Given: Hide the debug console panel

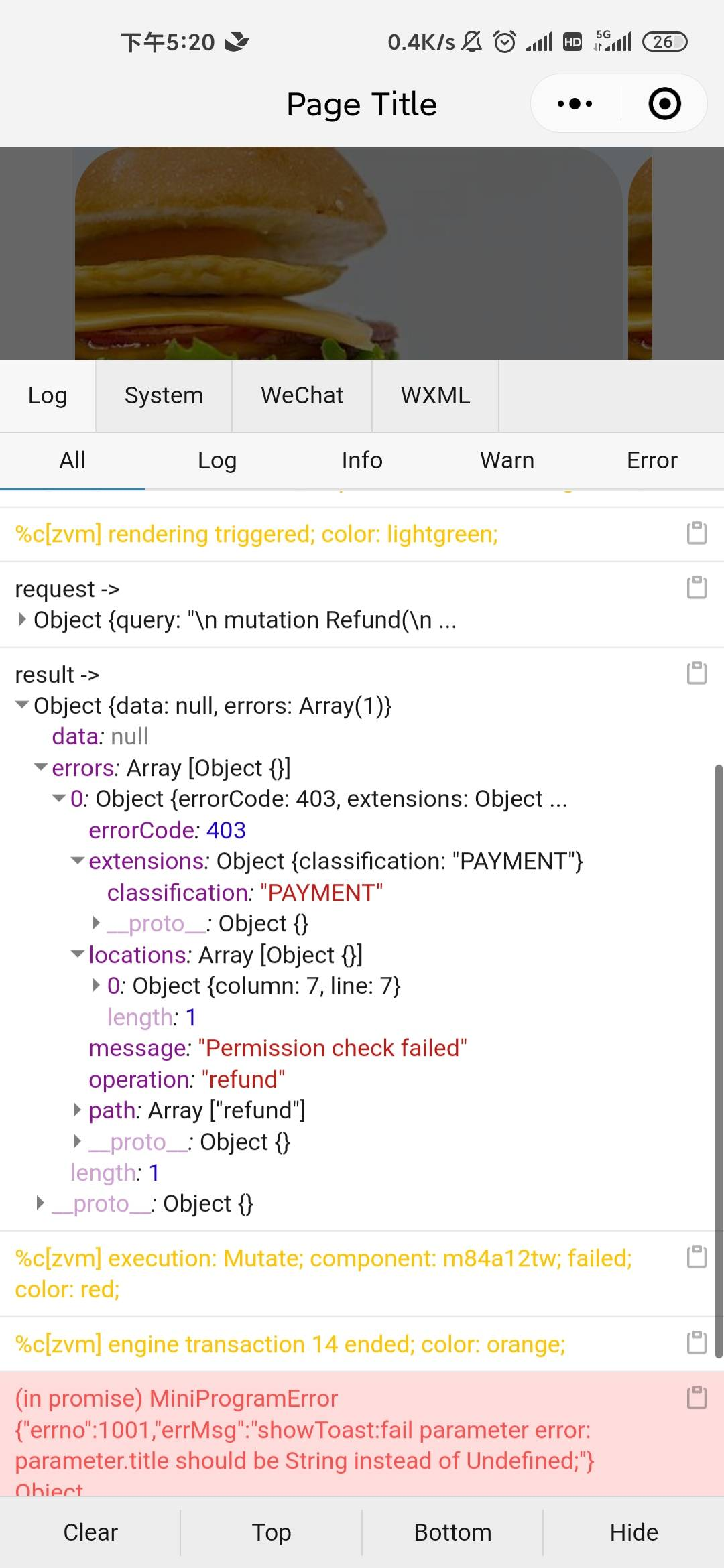Looking at the screenshot, I should (x=633, y=1532).
